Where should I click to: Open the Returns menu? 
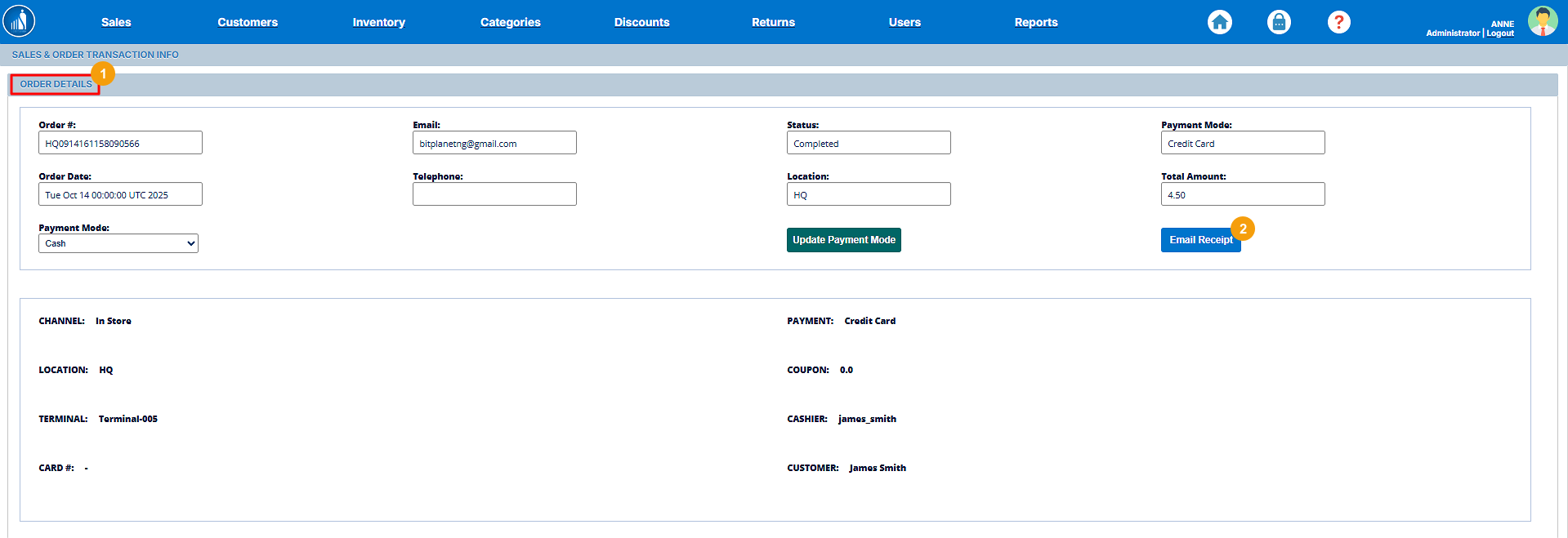(773, 22)
